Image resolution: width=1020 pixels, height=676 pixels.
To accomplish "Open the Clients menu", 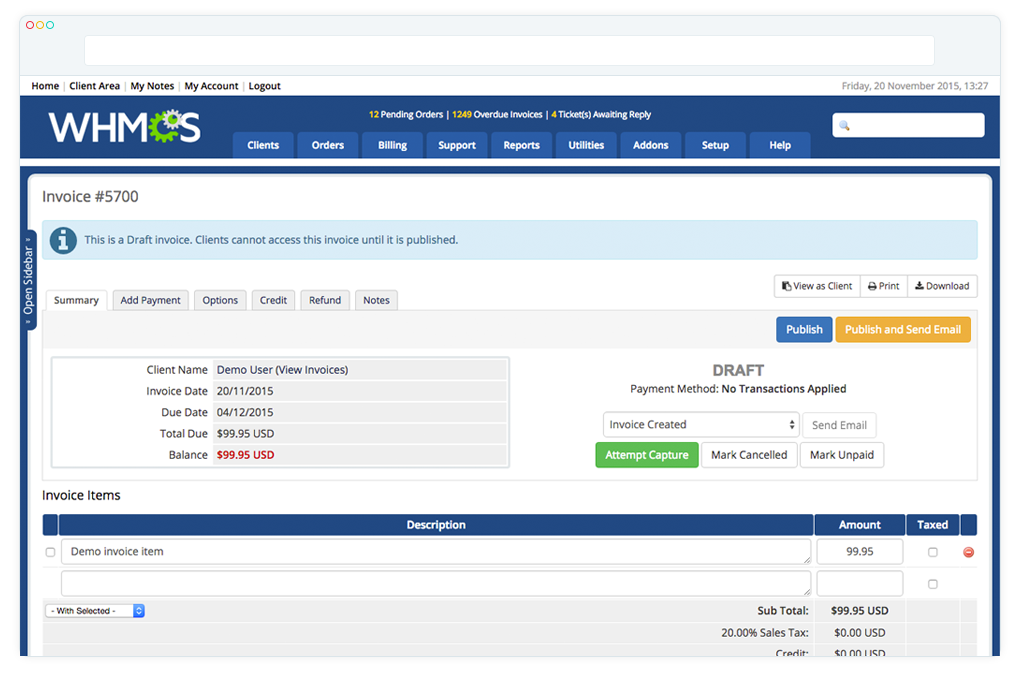I will [263, 145].
